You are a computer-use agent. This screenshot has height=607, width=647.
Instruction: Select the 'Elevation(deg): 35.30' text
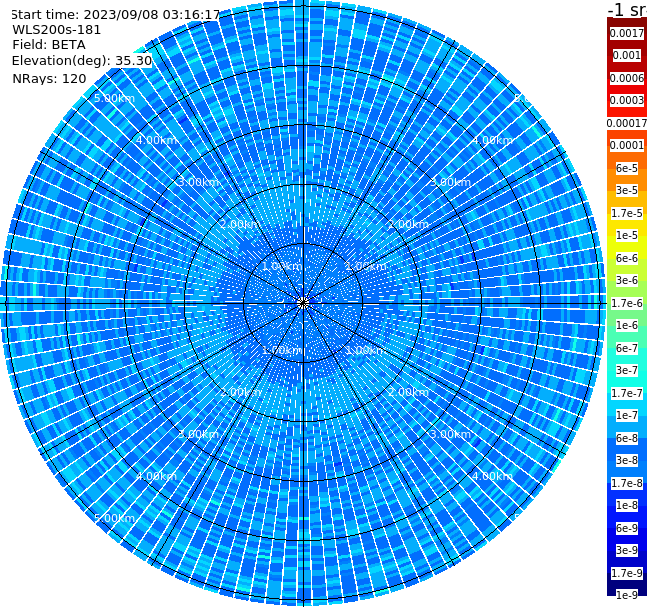(x=82, y=61)
